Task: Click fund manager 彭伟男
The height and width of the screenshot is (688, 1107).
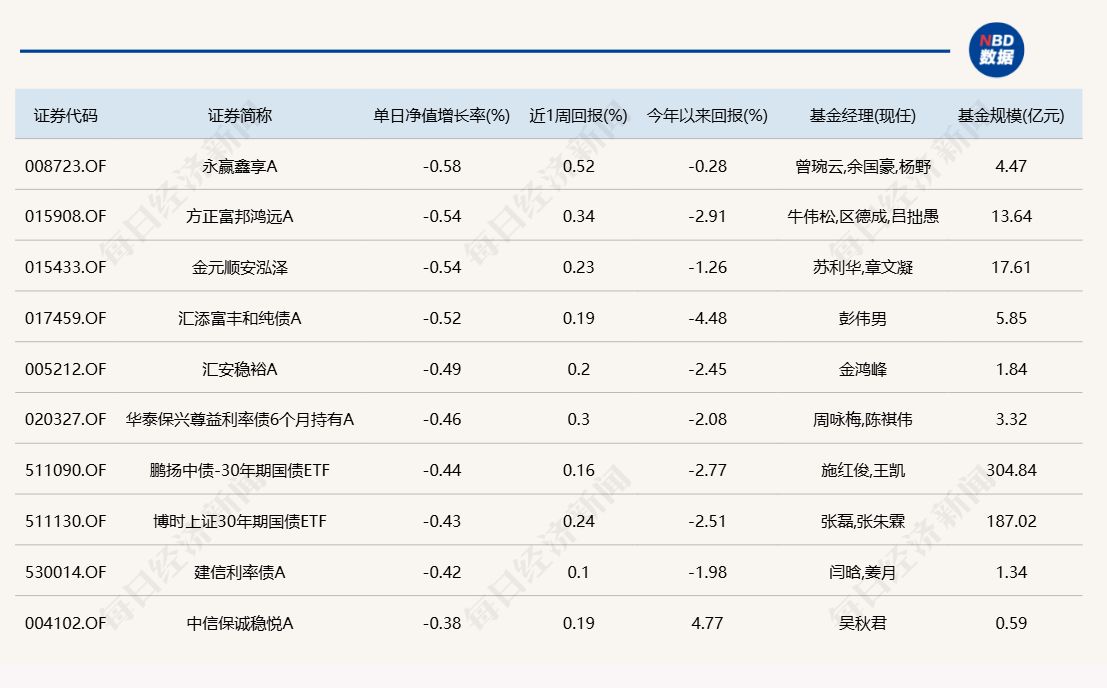Action: coord(862,318)
